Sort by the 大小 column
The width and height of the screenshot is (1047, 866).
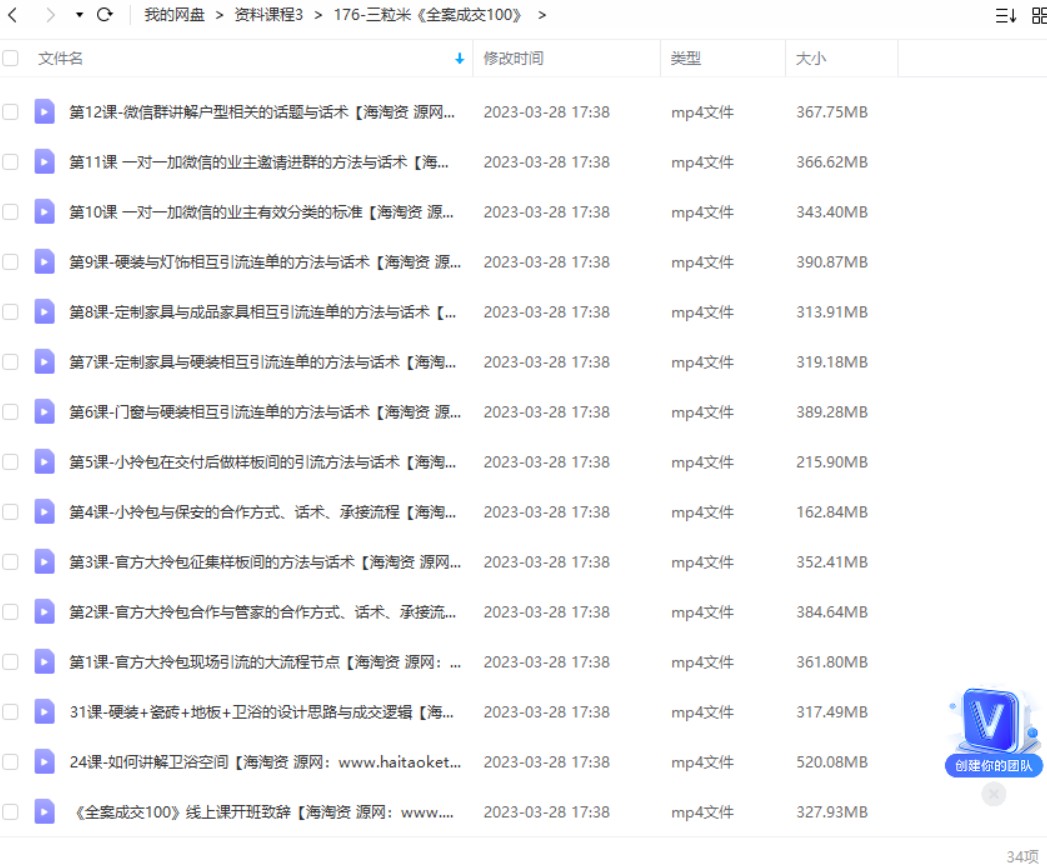(x=811, y=58)
